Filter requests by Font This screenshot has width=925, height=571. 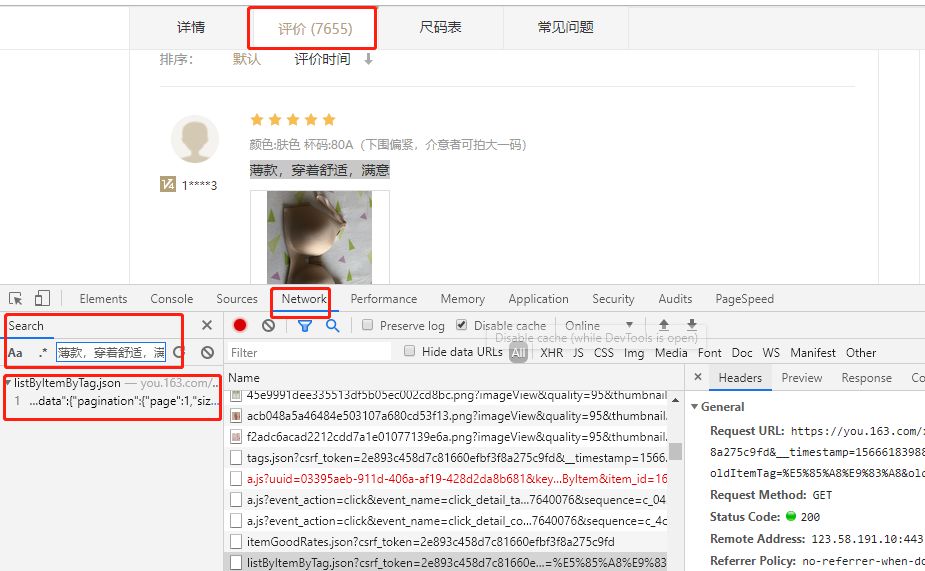[x=710, y=353]
